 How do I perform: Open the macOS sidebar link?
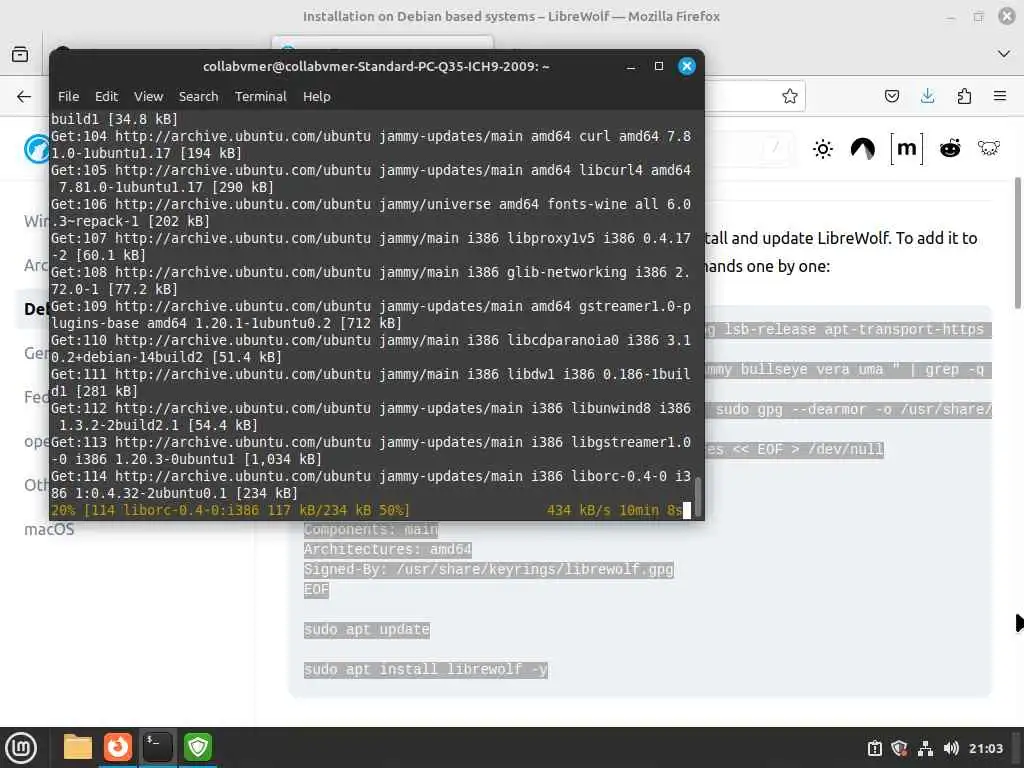[x=49, y=530]
